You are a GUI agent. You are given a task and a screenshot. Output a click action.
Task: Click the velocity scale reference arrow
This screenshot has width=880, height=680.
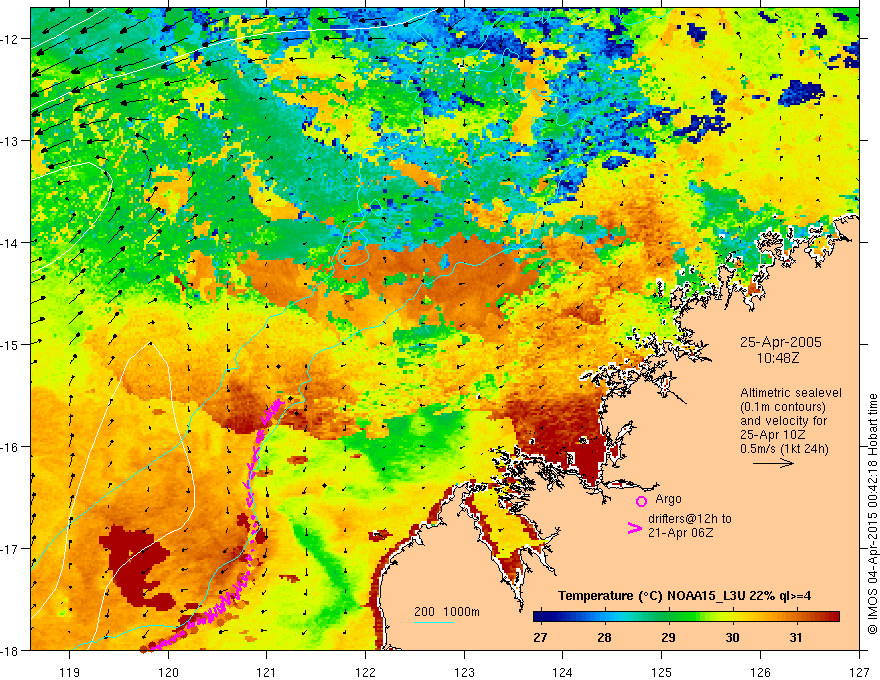coord(773,463)
